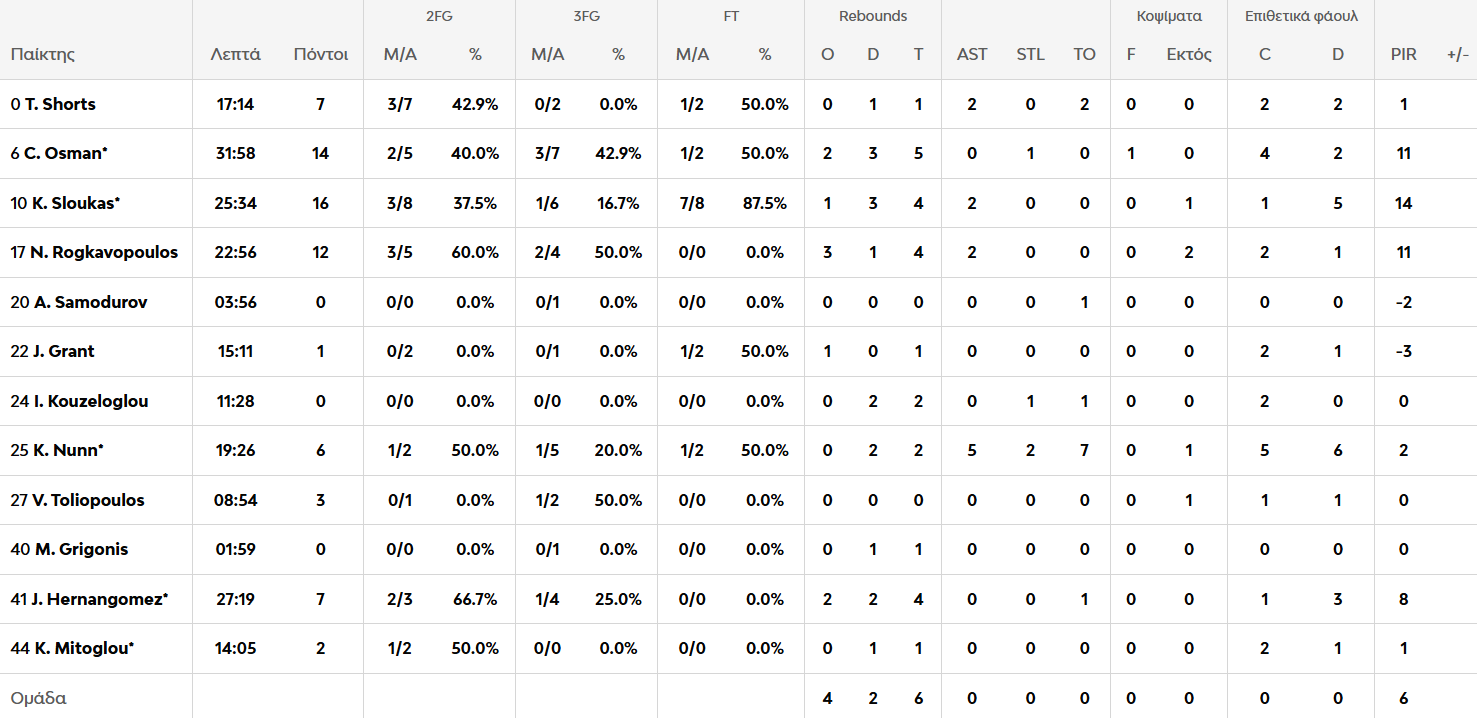Click the Εκτός column header
The height and width of the screenshot is (718, 1477).
pyautogui.click(x=1188, y=55)
